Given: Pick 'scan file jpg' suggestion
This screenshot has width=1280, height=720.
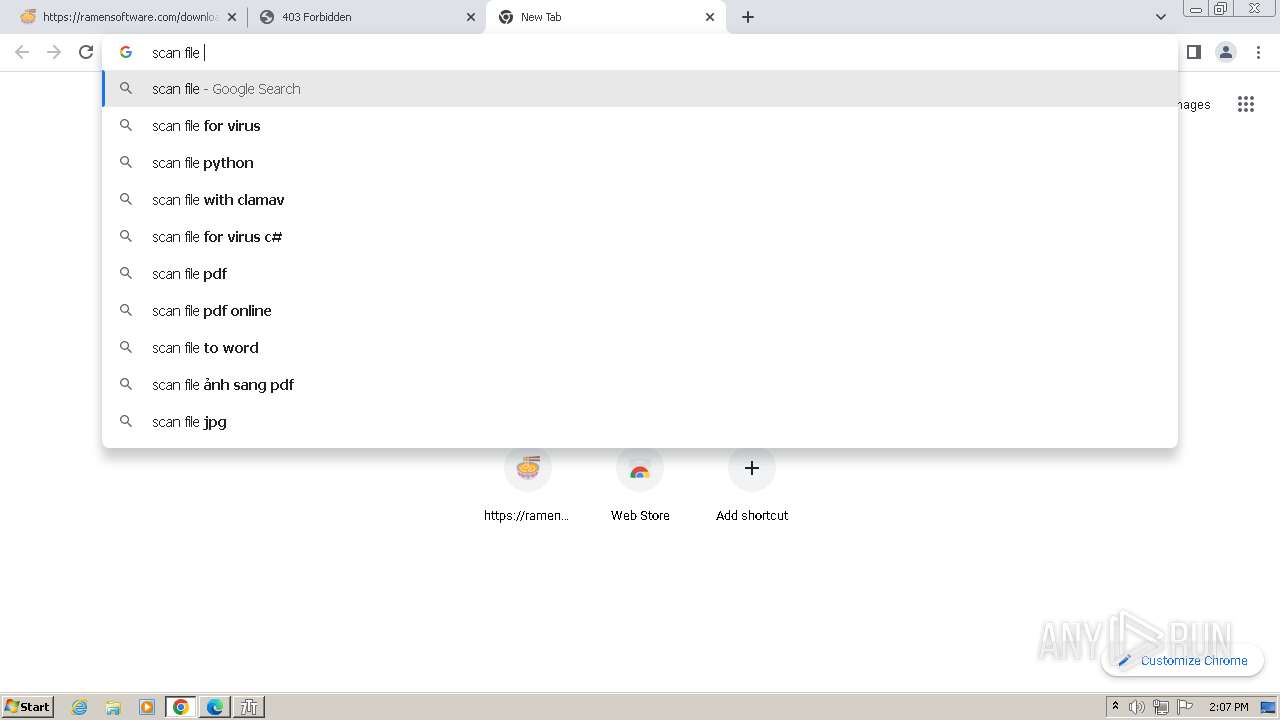Looking at the screenshot, I should [x=640, y=421].
